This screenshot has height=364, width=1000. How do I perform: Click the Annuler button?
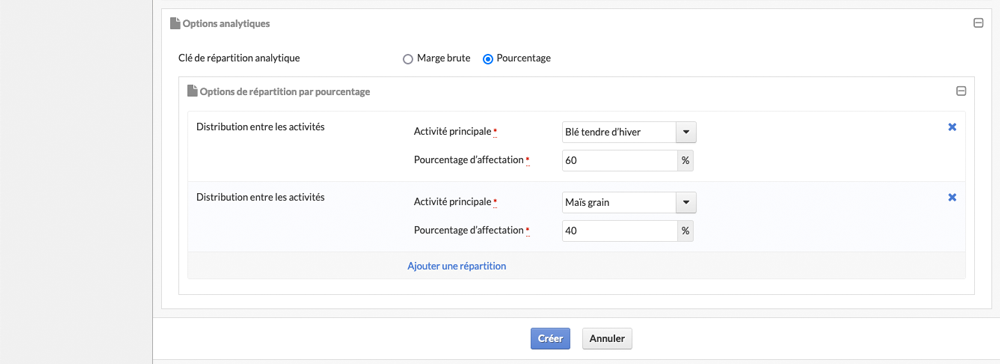(607, 339)
